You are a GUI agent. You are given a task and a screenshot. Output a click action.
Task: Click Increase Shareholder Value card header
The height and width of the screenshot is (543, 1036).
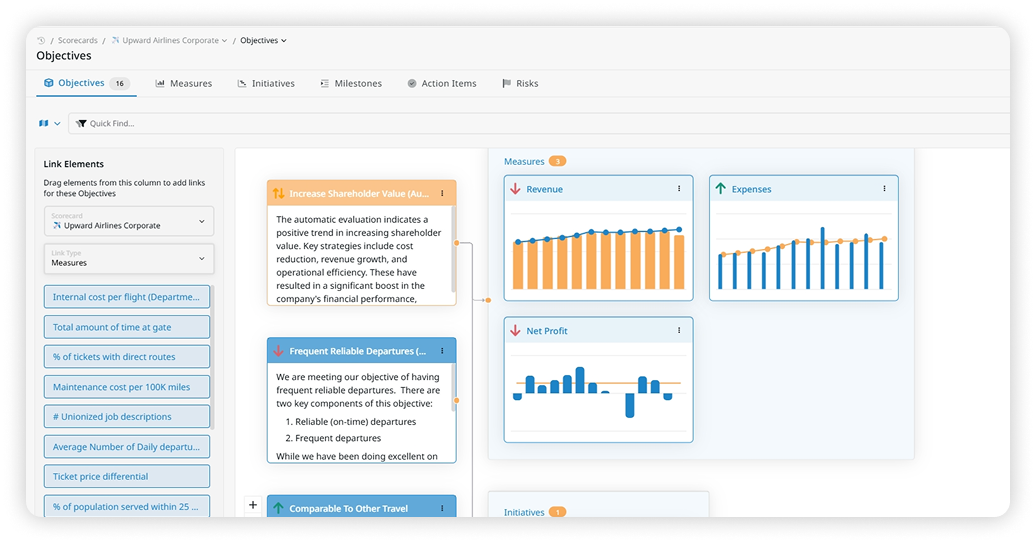click(361, 193)
